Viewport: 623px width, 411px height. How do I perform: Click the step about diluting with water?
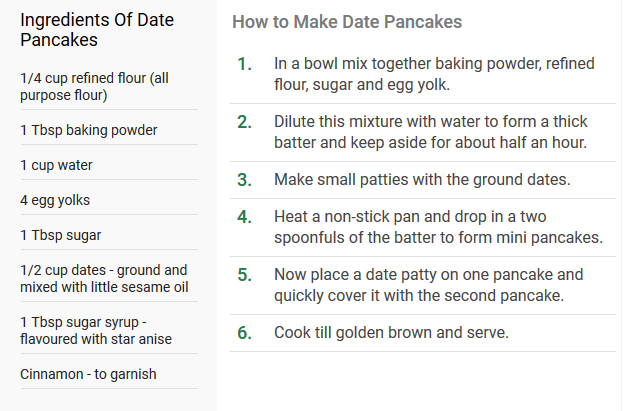(431, 132)
